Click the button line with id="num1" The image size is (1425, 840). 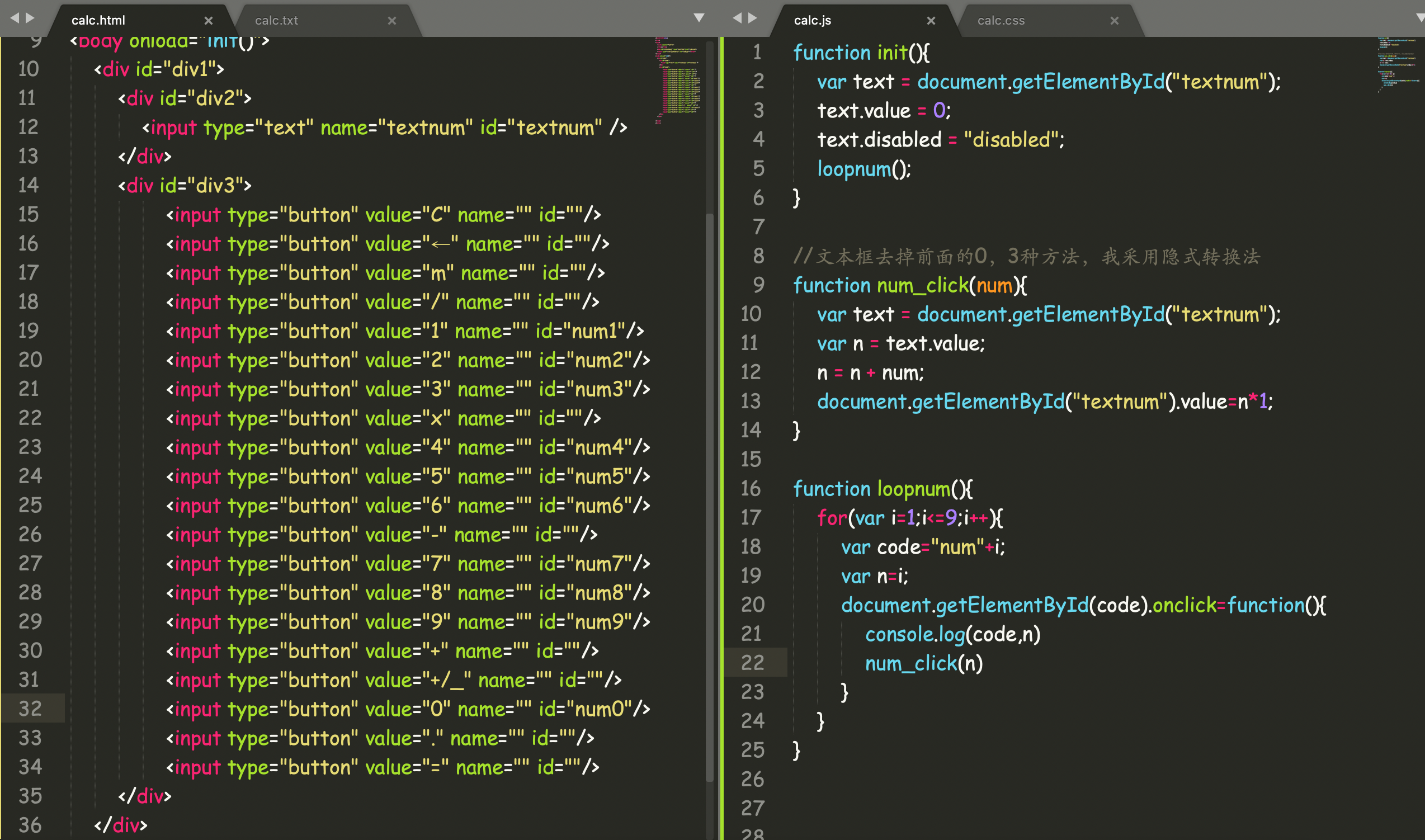[x=405, y=331]
